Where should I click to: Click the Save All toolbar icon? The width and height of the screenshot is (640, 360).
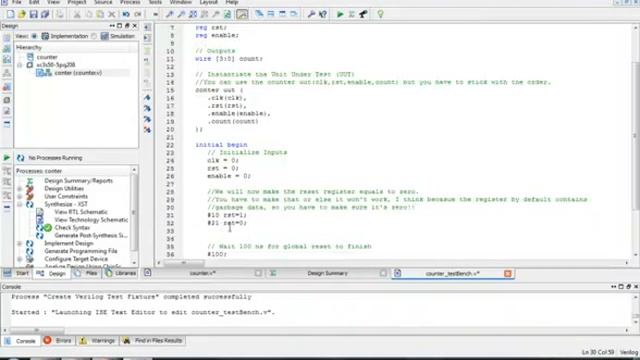[45, 14]
